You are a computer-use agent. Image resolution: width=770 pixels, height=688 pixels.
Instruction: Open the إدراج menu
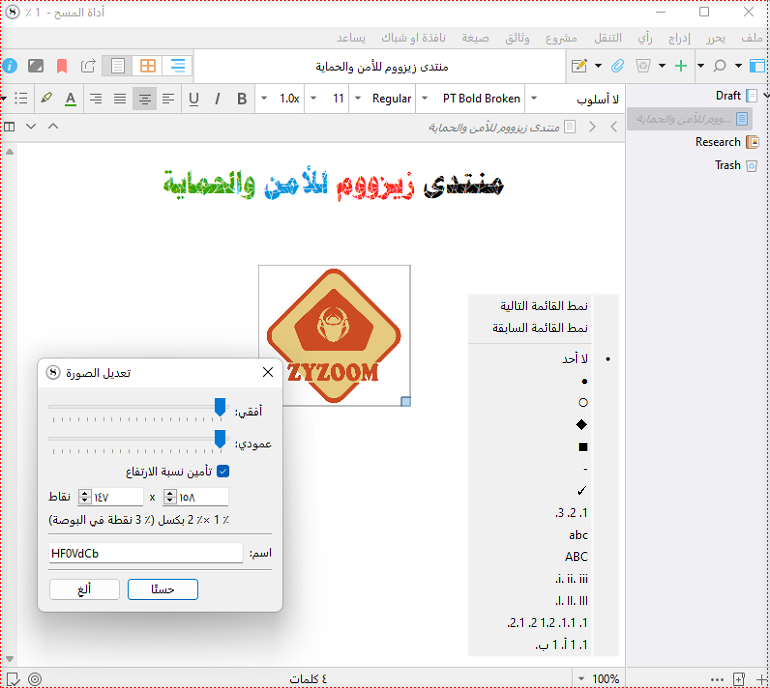click(x=679, y=38)
